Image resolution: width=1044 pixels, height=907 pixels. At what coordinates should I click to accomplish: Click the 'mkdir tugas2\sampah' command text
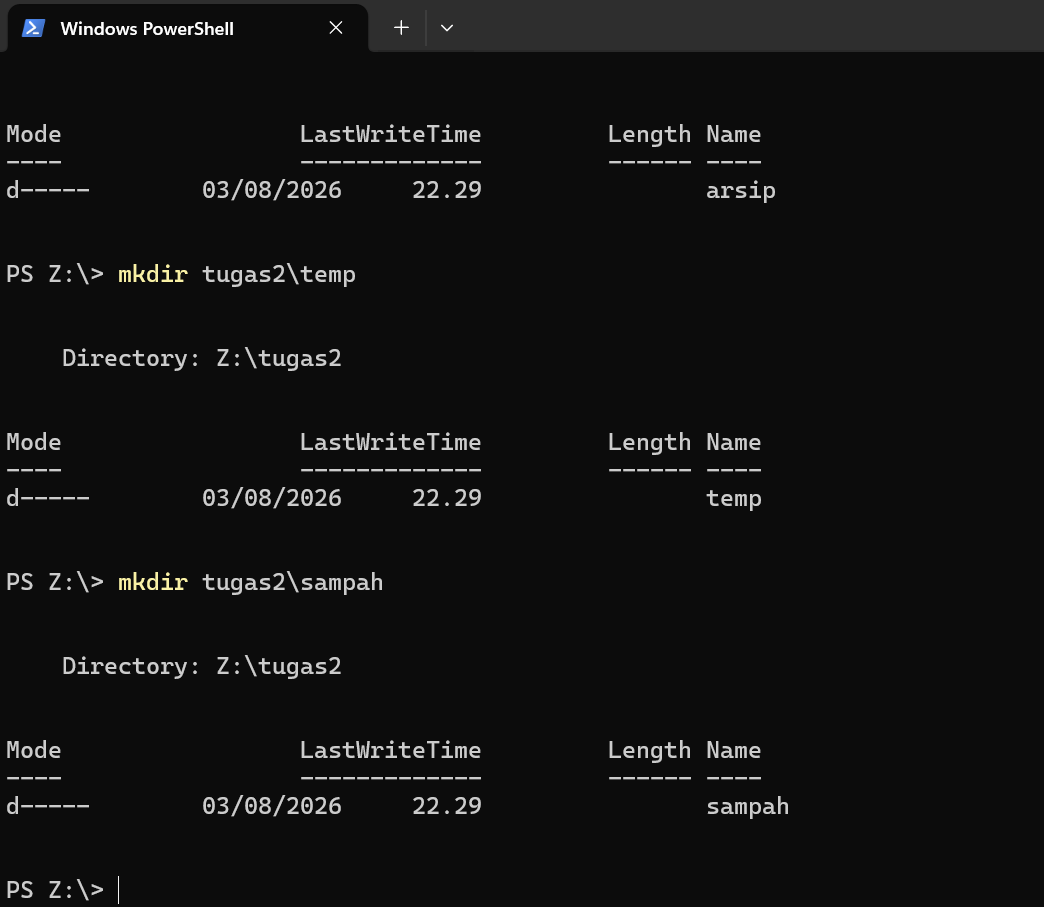tap(250, 582)
